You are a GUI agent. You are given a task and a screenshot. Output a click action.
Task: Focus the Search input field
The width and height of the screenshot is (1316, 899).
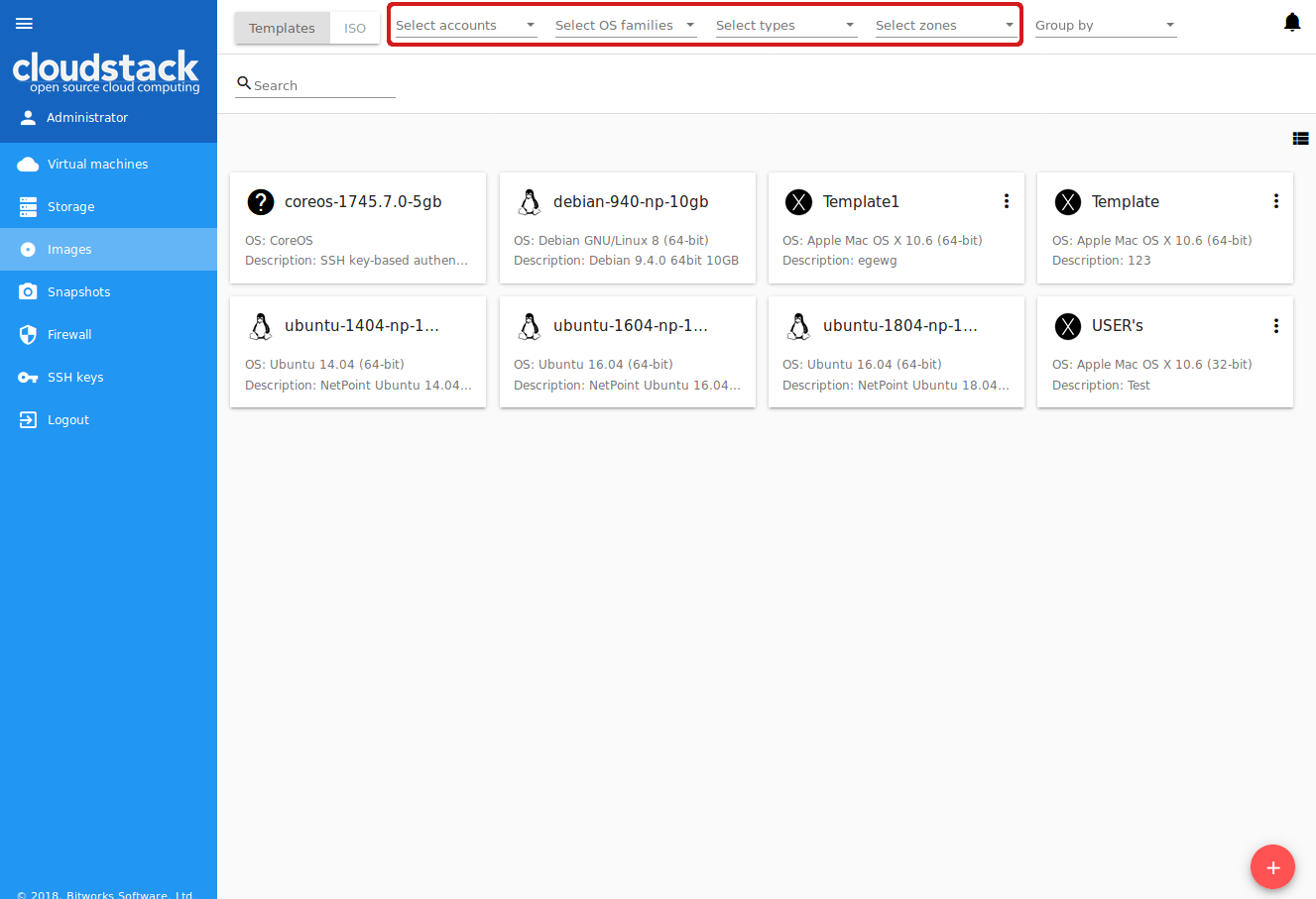(x=315, y=85)
